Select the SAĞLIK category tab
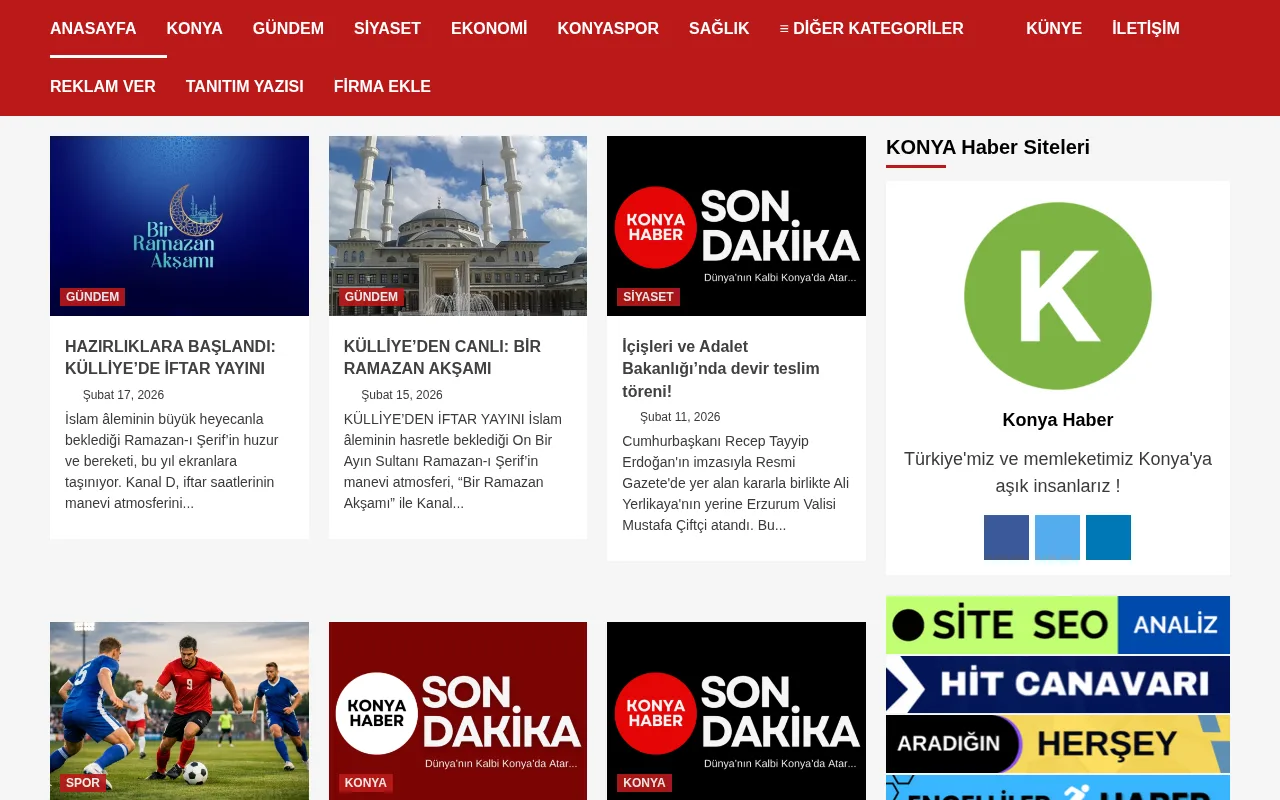 [718, 29]
